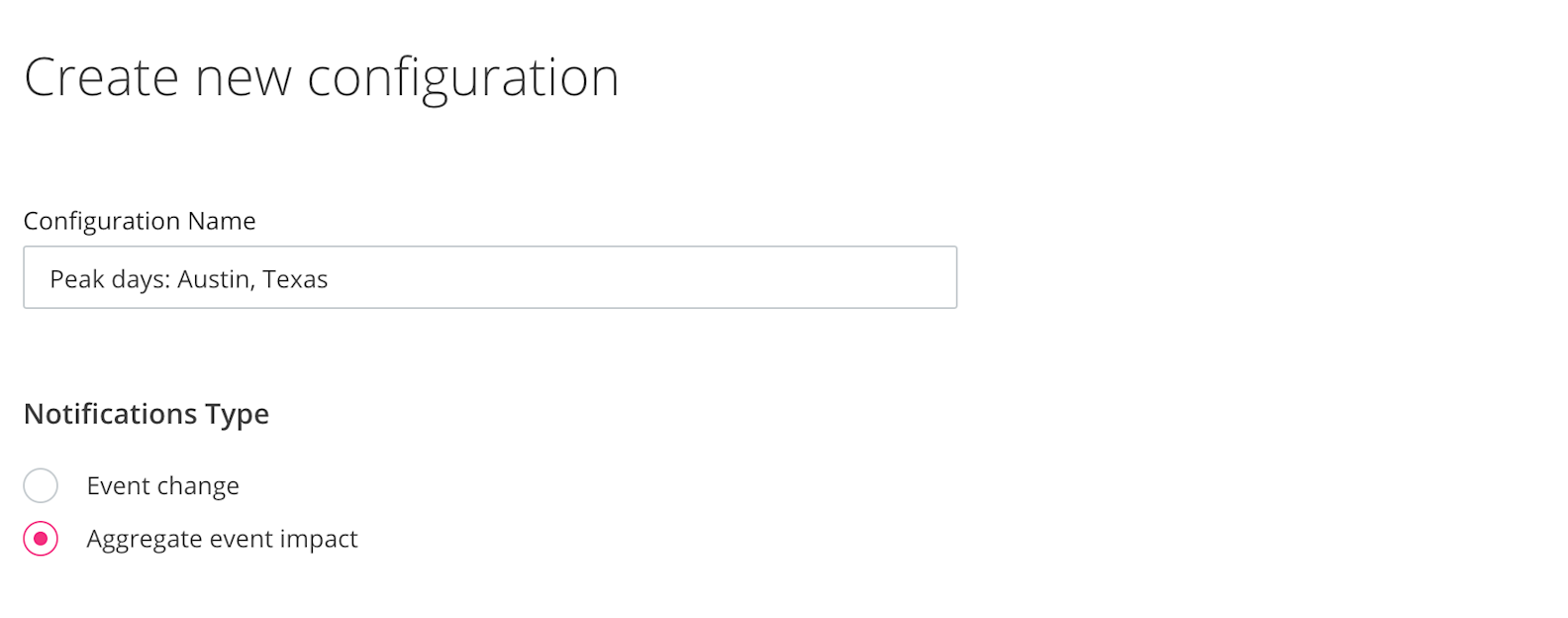Keep Aggregate event impact selected by clicking it
This screenshot has height=618, width=1568.
[x=40, y=539]
